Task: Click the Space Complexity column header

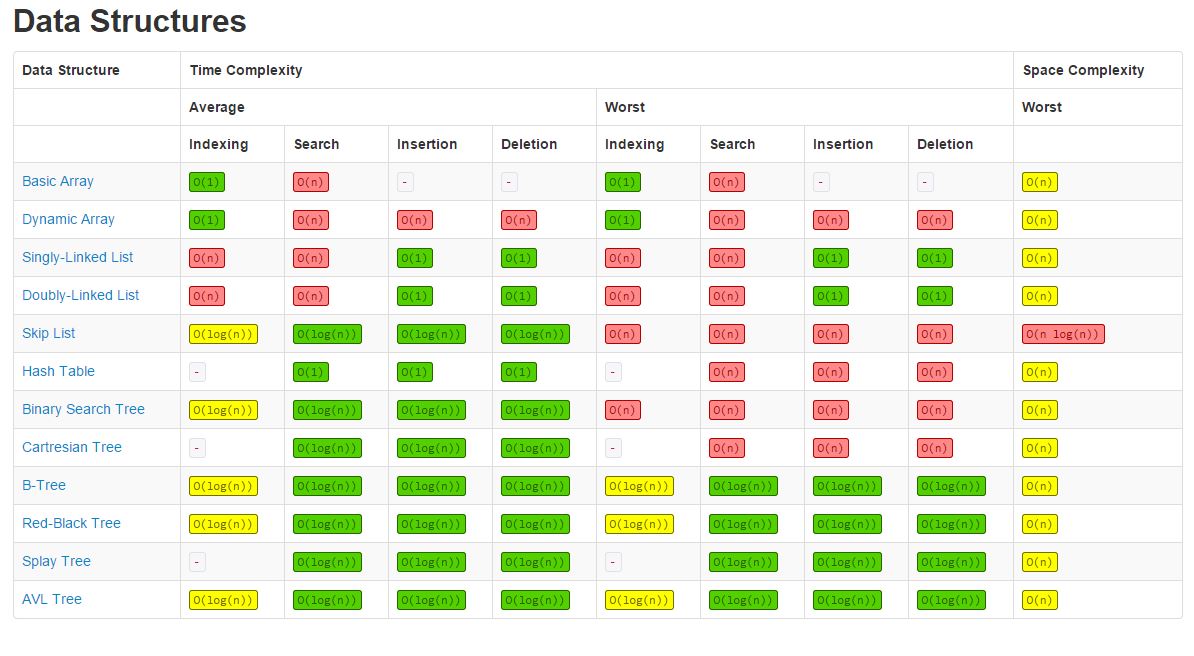Action: (x=1083, y=70)
